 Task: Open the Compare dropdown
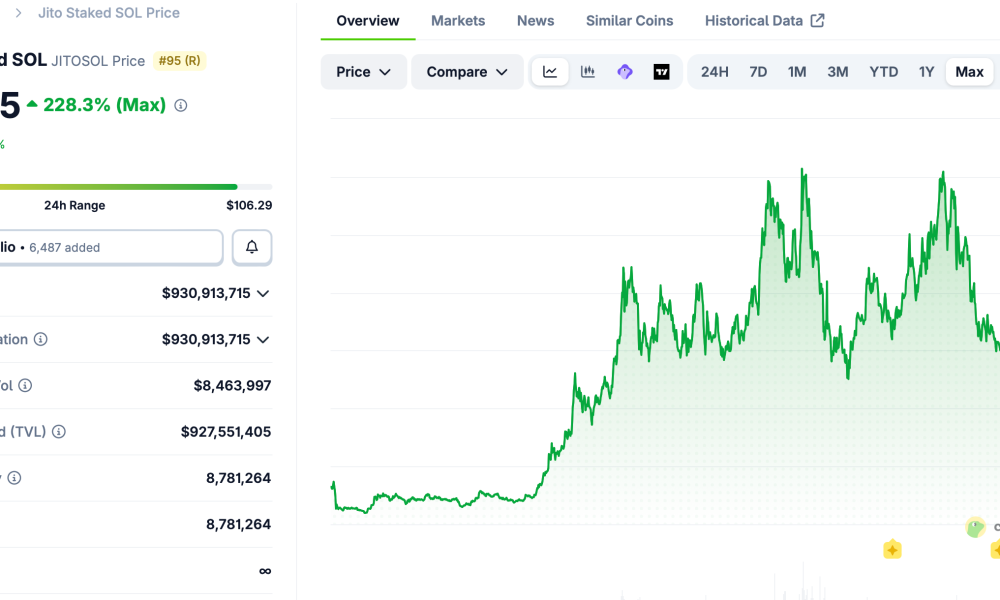(x=467, y=72)
